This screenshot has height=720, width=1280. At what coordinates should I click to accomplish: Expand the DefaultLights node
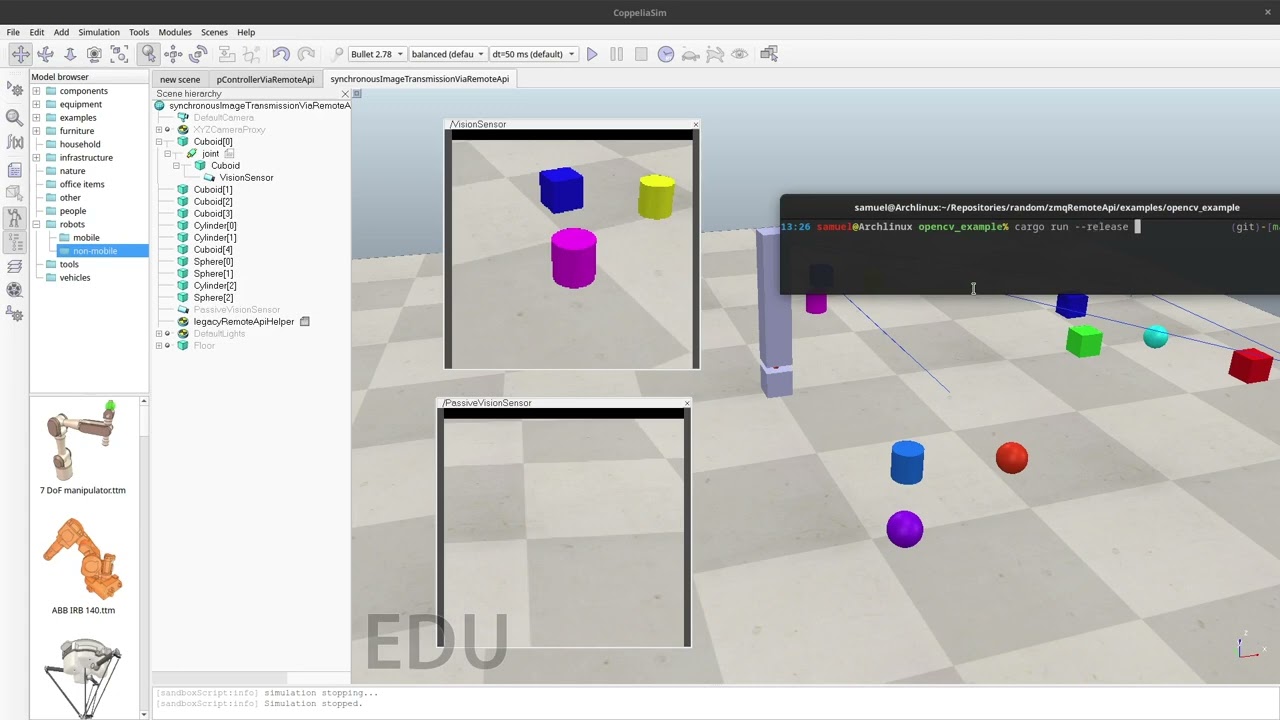pyautogui.click(x=159, y=334)
